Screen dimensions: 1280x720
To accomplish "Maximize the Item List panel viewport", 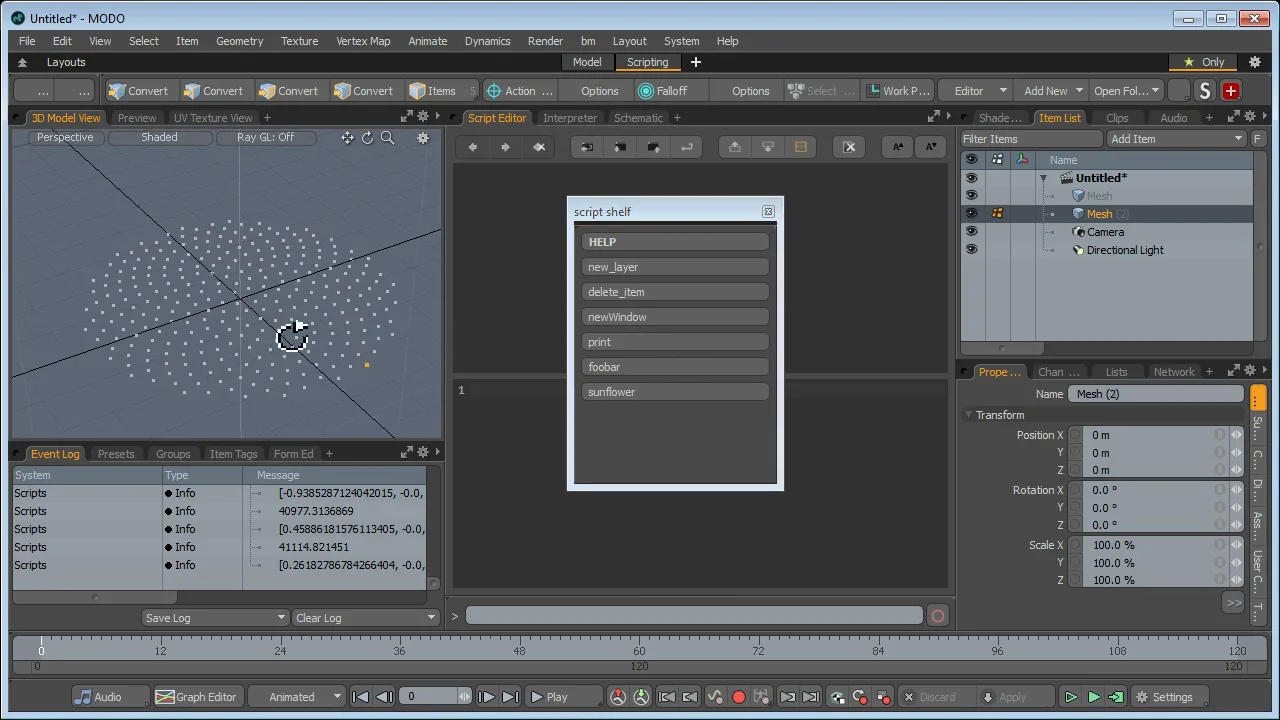I will 1233,117.
